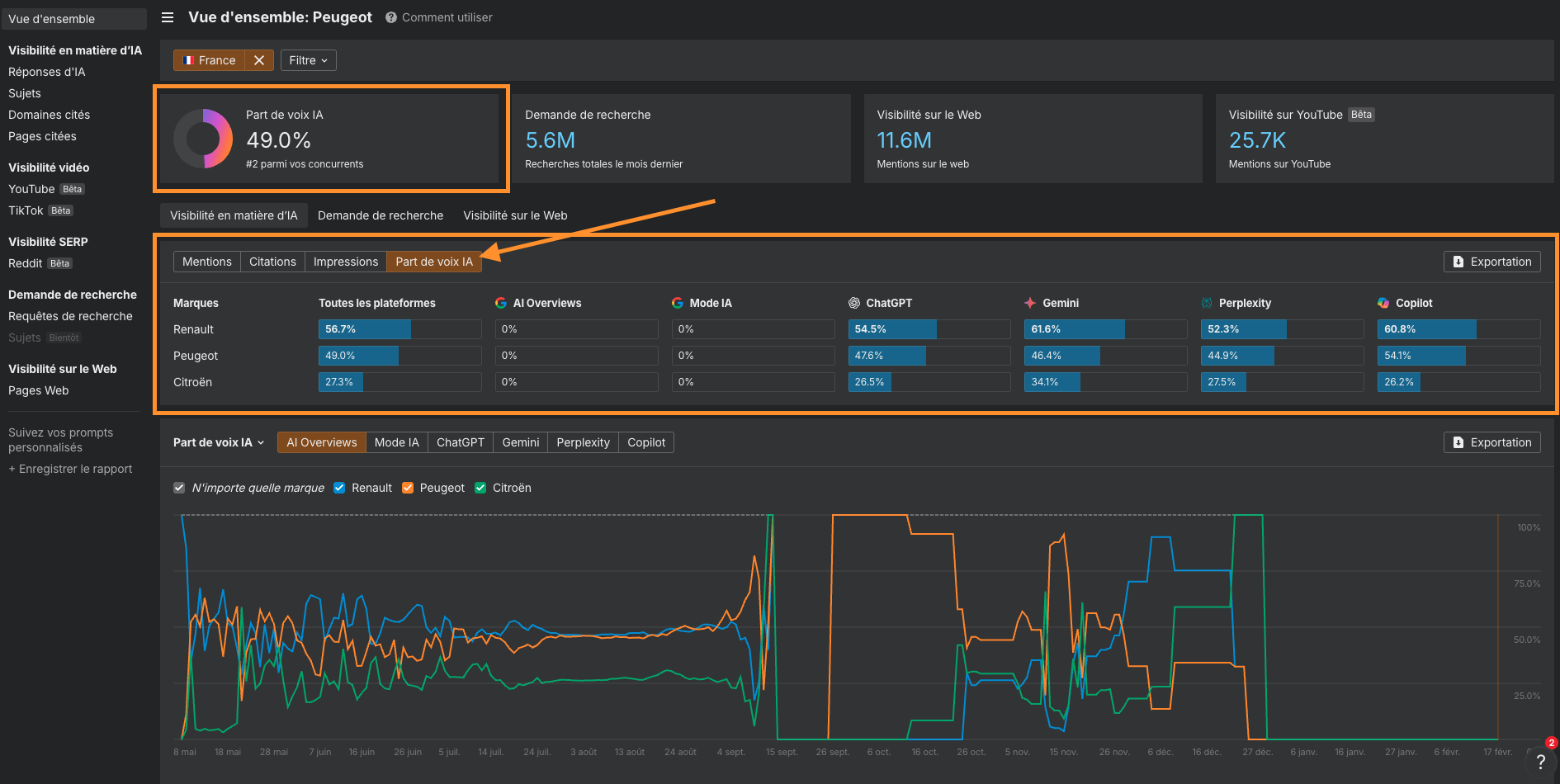Open the France country selector
Screen dimensions: 1560x784
(210, 60)
